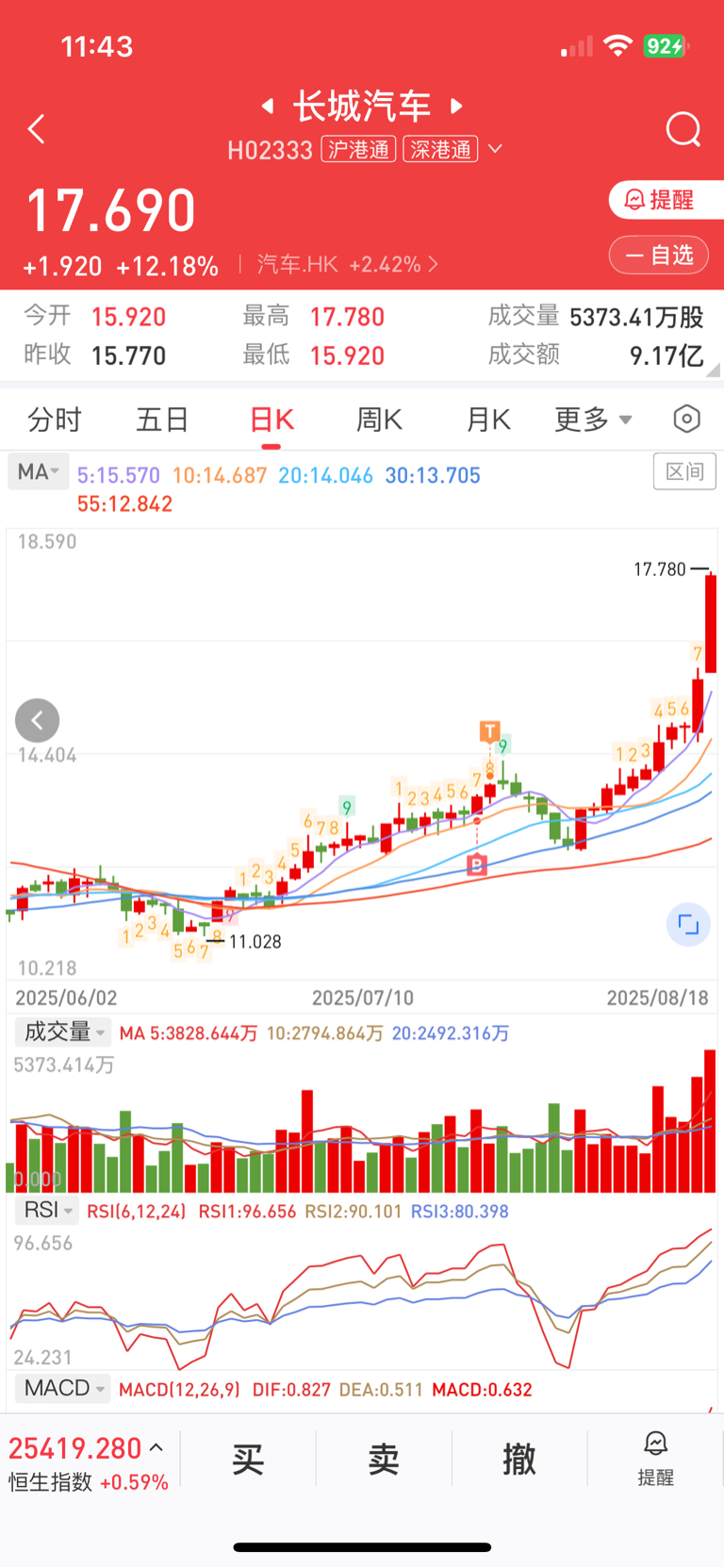The height and width of the screenshot is (1568, 724).
Task: Select the 日K chart tab
Action: point(271,420)
